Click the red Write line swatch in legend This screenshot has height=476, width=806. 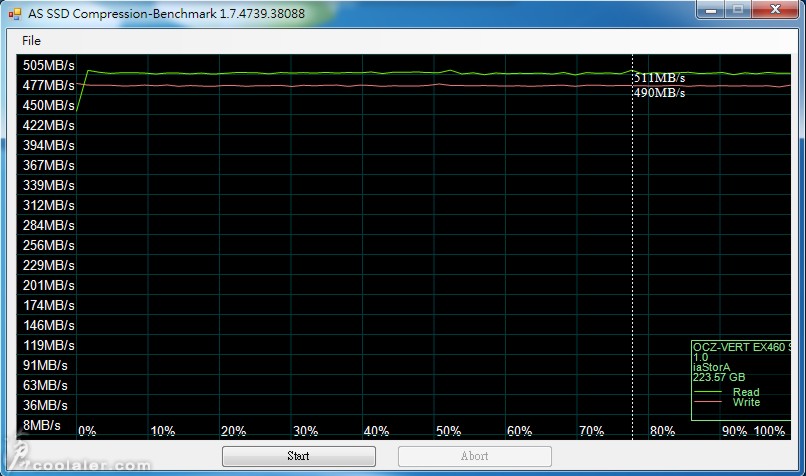click(708, 402)
